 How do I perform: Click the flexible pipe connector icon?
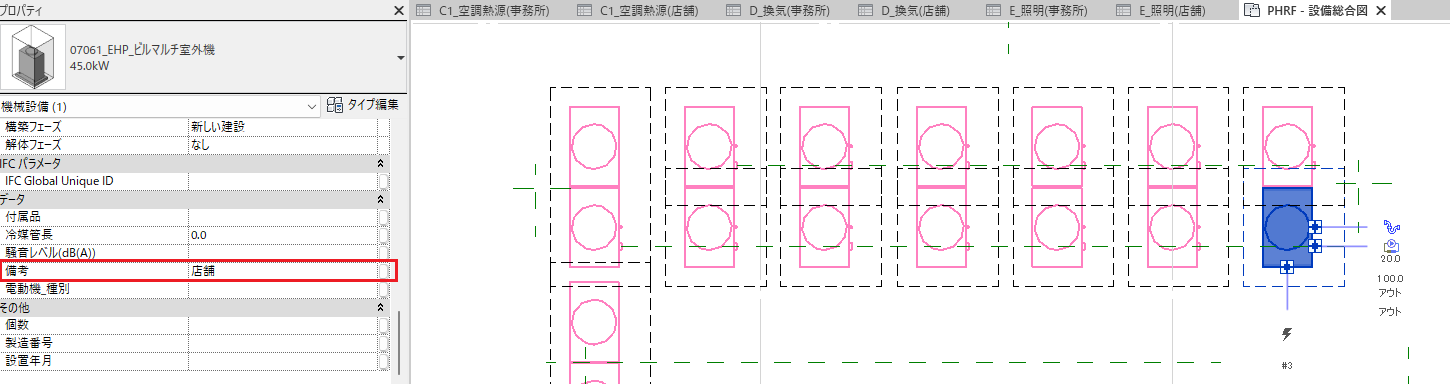[1390, 227]
